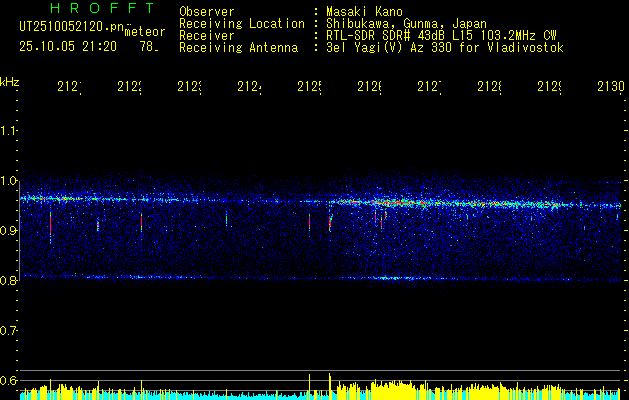Click the 2128 time axis marker
The width and height of the screenshot is (629, 400).
(x=489, y=86)
